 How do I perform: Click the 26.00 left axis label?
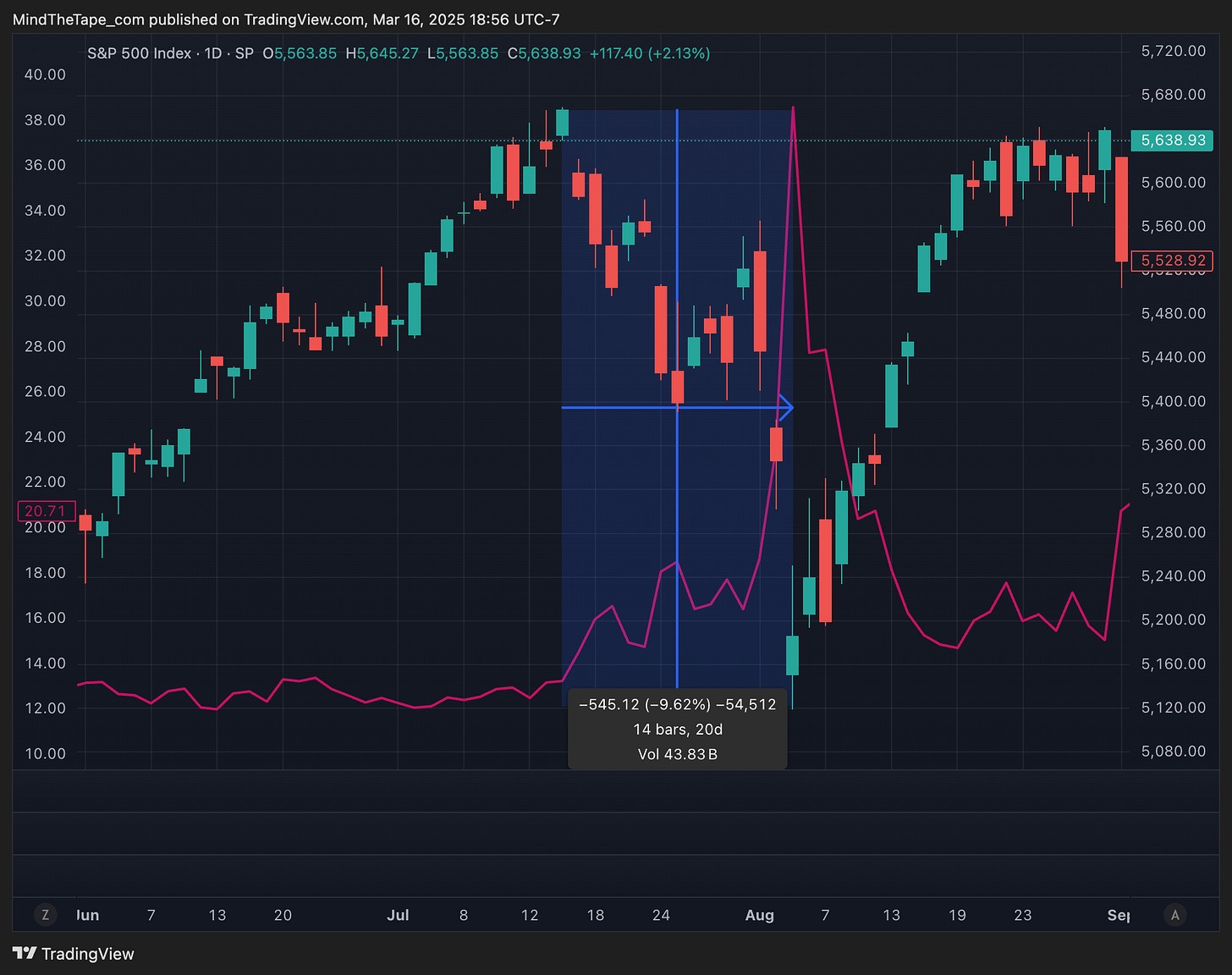45,392
